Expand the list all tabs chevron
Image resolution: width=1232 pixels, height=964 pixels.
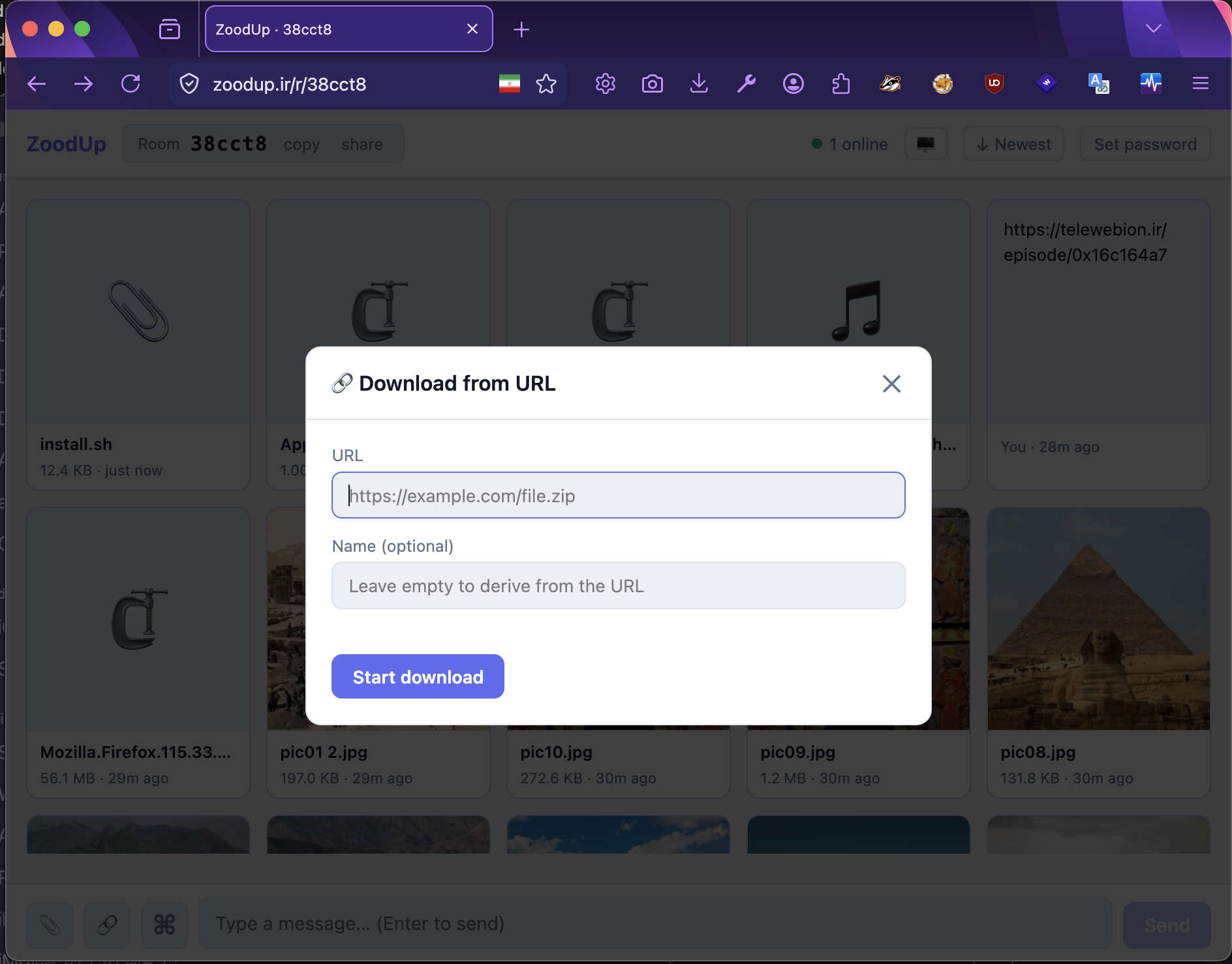pyautogui.click(x=1154, y=29)
